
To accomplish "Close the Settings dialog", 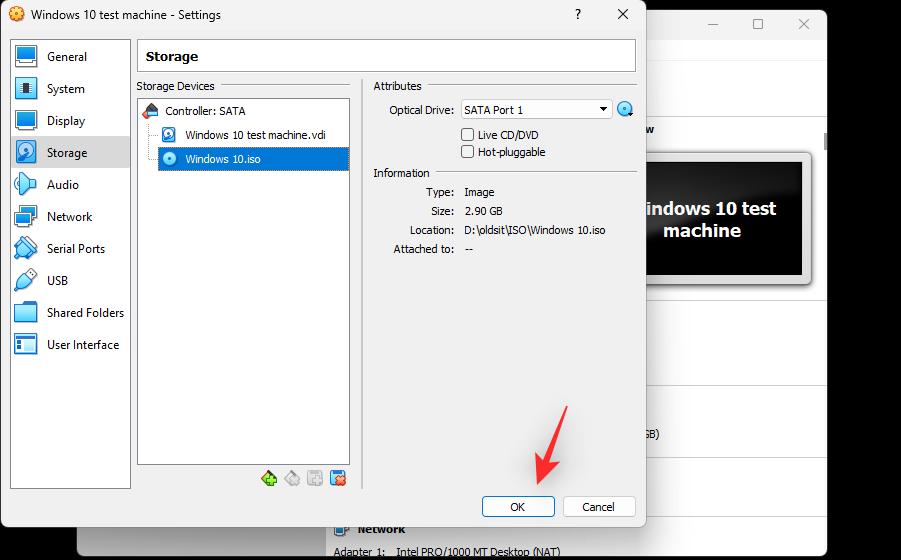I will (x=623, y=14).
